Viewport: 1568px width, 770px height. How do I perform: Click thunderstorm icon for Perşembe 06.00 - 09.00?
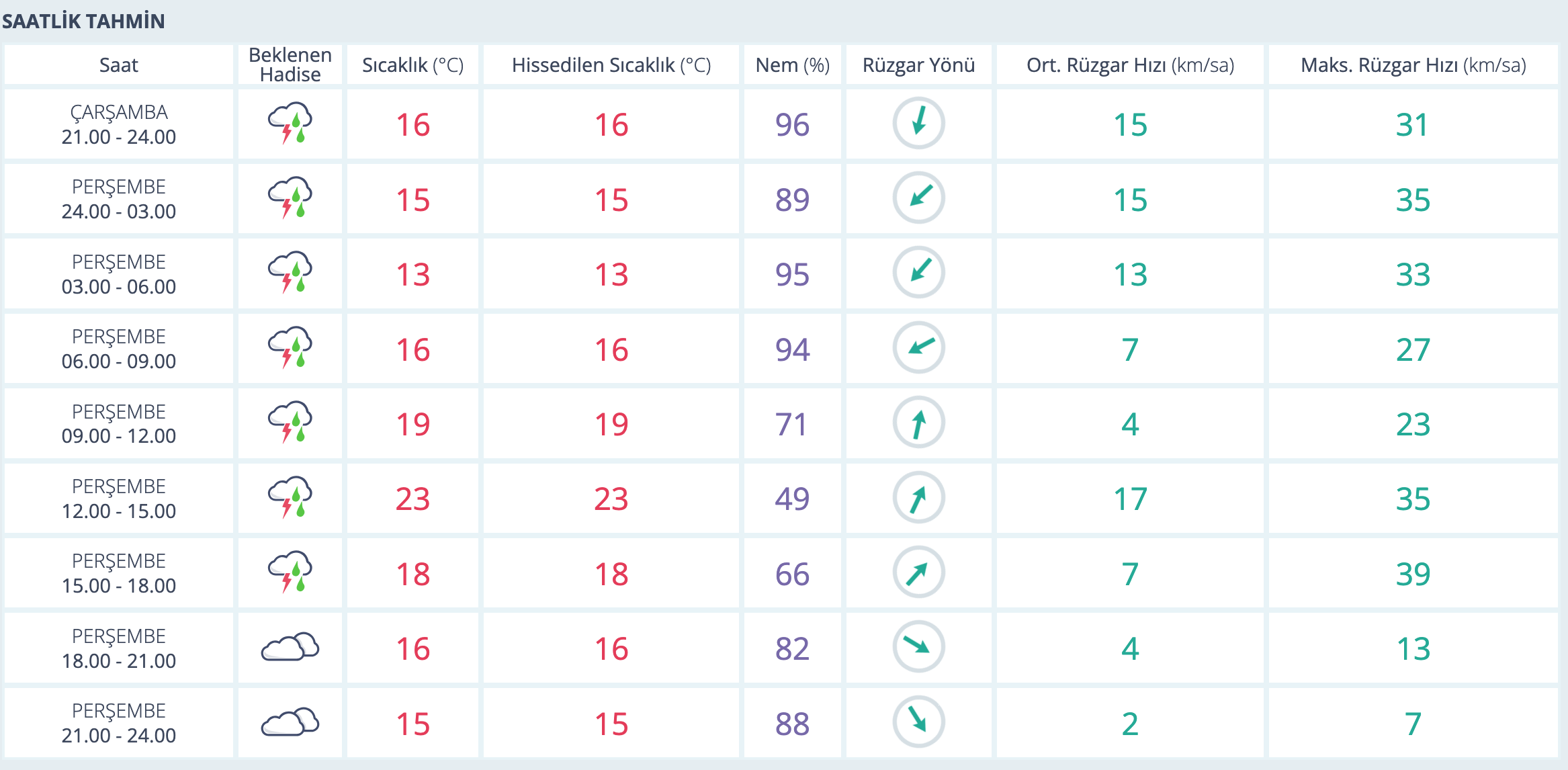coord(290,348)
